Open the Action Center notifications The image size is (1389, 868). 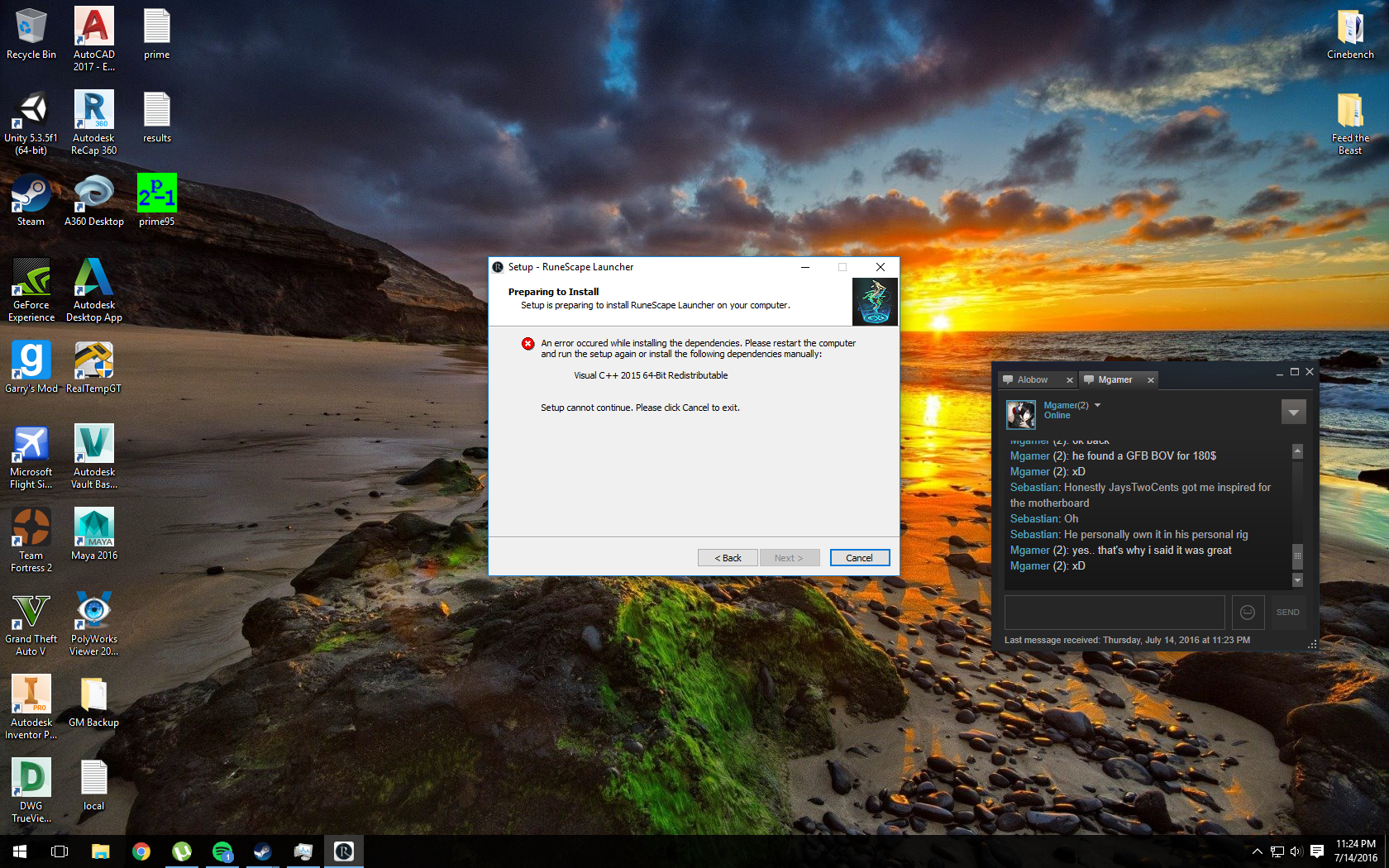click(x=1317, y=851)
